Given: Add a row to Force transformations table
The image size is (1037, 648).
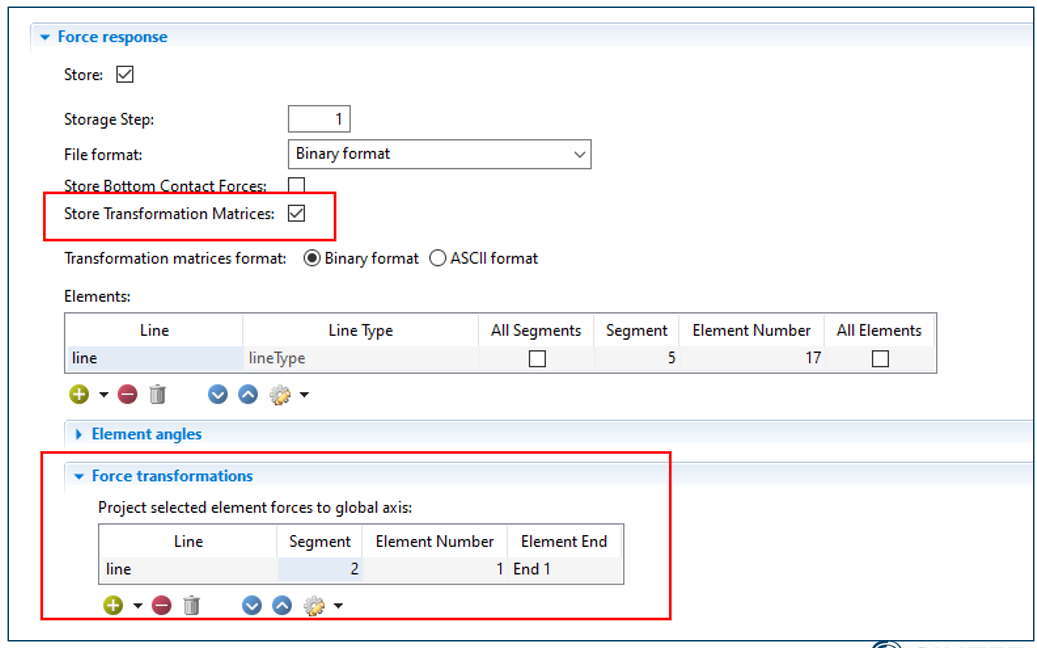Looking at the screenshot, I should pyautogui.click(x=113, y=606).
